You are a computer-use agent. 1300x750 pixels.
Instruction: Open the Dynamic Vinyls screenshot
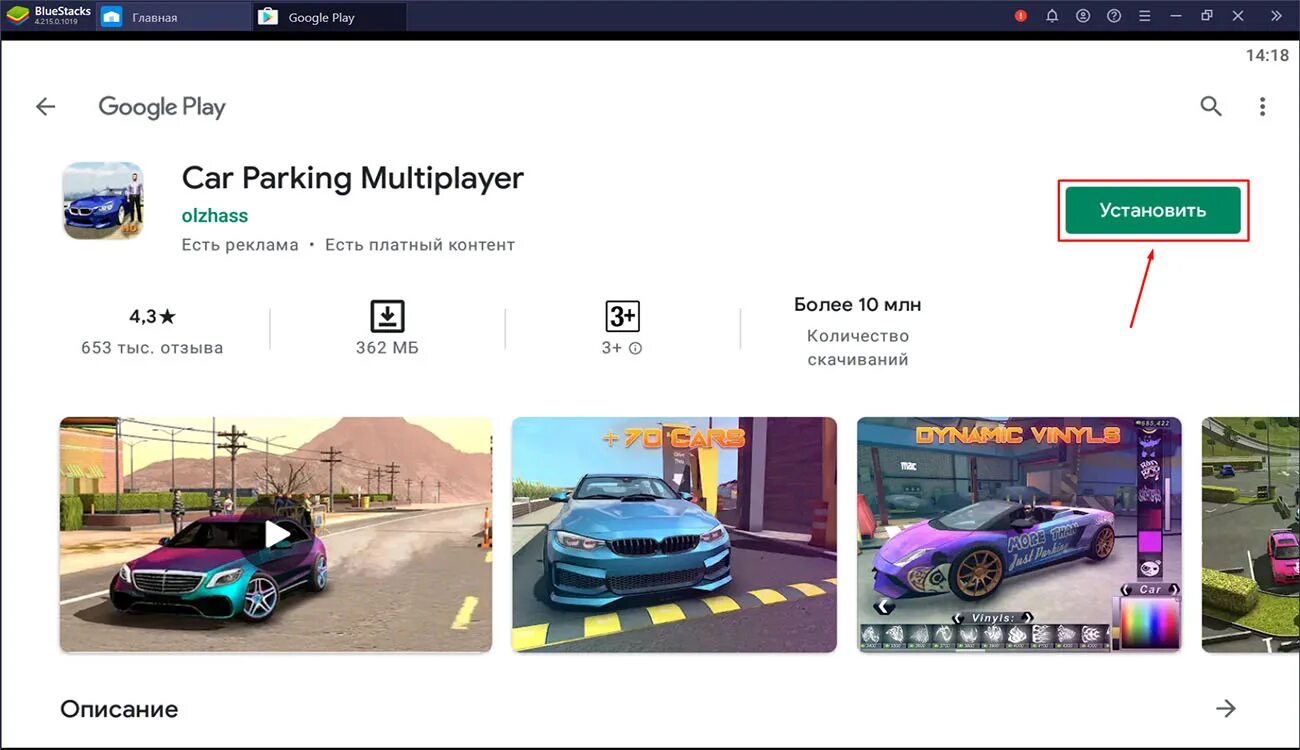[1019, 535]
